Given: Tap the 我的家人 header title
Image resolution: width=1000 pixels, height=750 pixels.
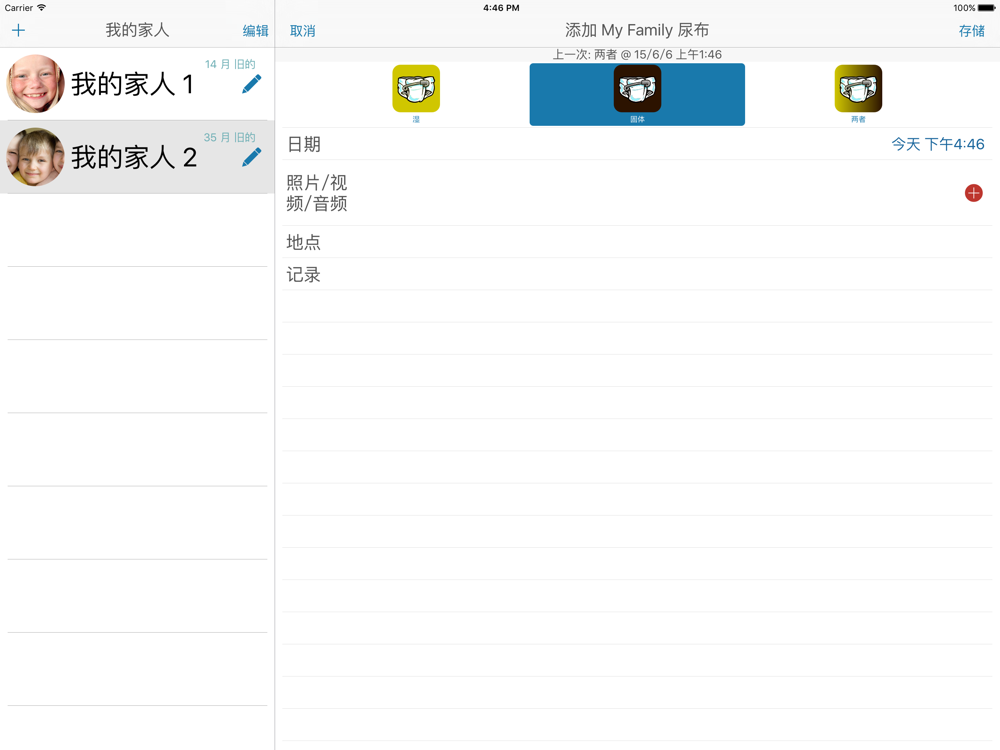Looking at the screenshot, I should click(x=137, y=30).
